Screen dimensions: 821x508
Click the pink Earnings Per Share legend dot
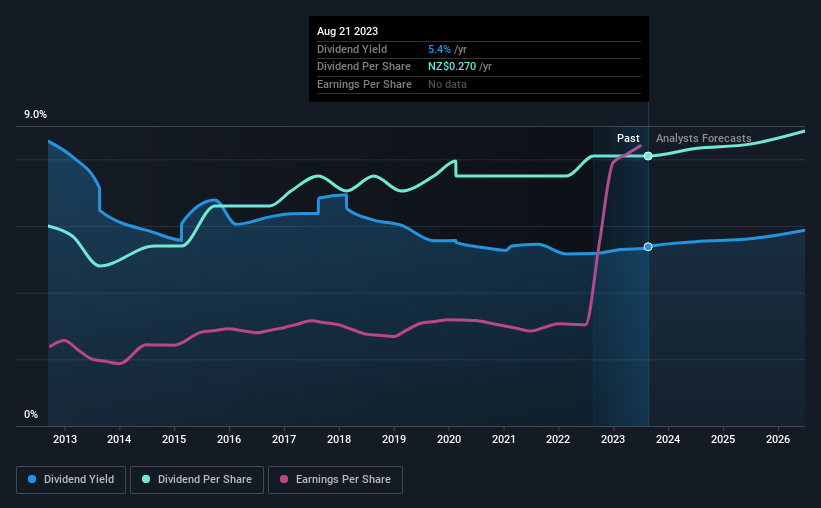[x=284, y=479]
